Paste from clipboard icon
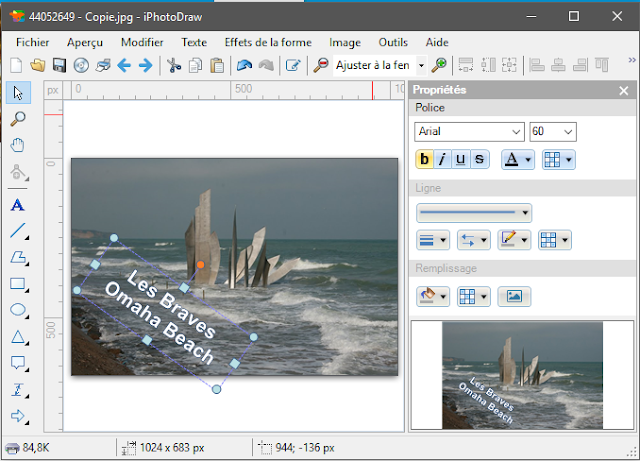This screenshot has width=640, height=461. point(217,65)
